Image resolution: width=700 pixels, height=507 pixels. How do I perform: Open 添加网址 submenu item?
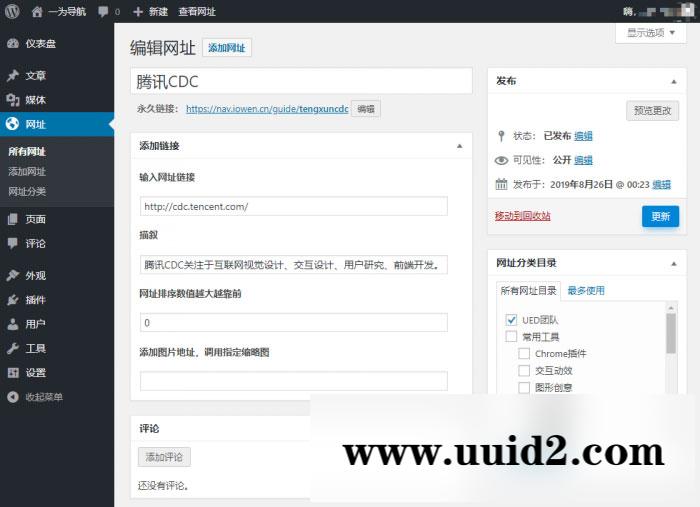(x=27, y=171)
